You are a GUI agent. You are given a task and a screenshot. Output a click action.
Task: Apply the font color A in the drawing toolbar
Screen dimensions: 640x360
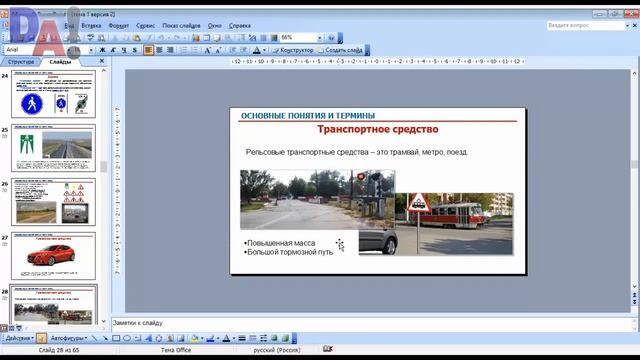pos(227,338)
